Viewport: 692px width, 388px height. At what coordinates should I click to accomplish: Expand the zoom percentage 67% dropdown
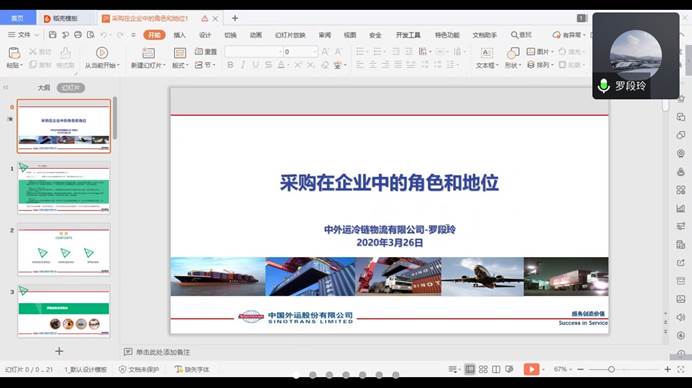click(x=571, y=369)
